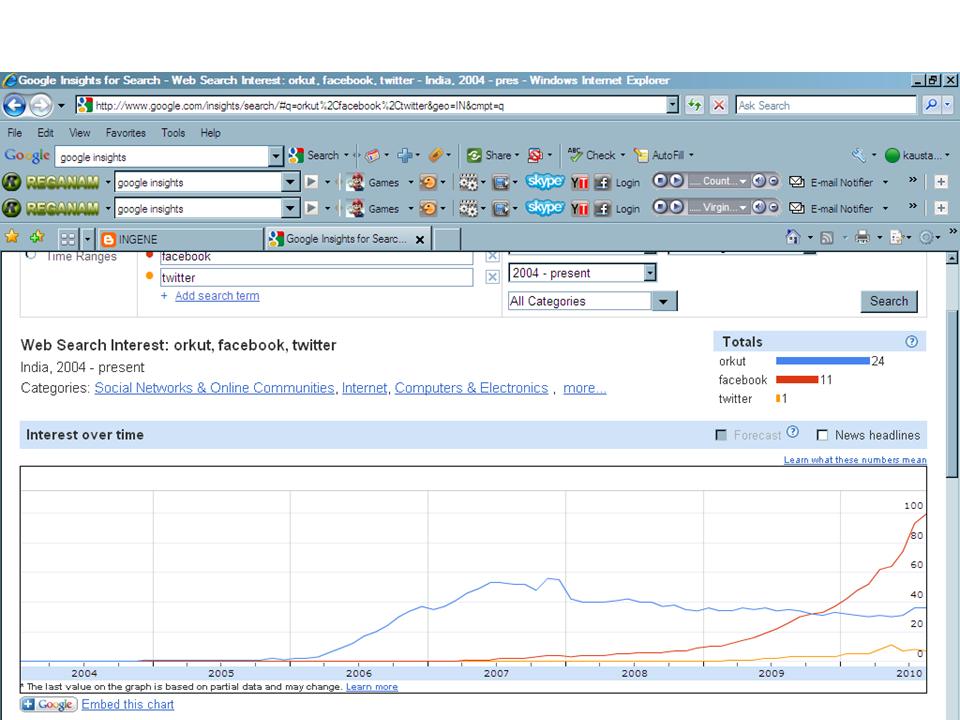Viewport: 960px width, 720px height.
Task: Click the more... categories link
Action: pyautogui.click(x=585, y=388)
